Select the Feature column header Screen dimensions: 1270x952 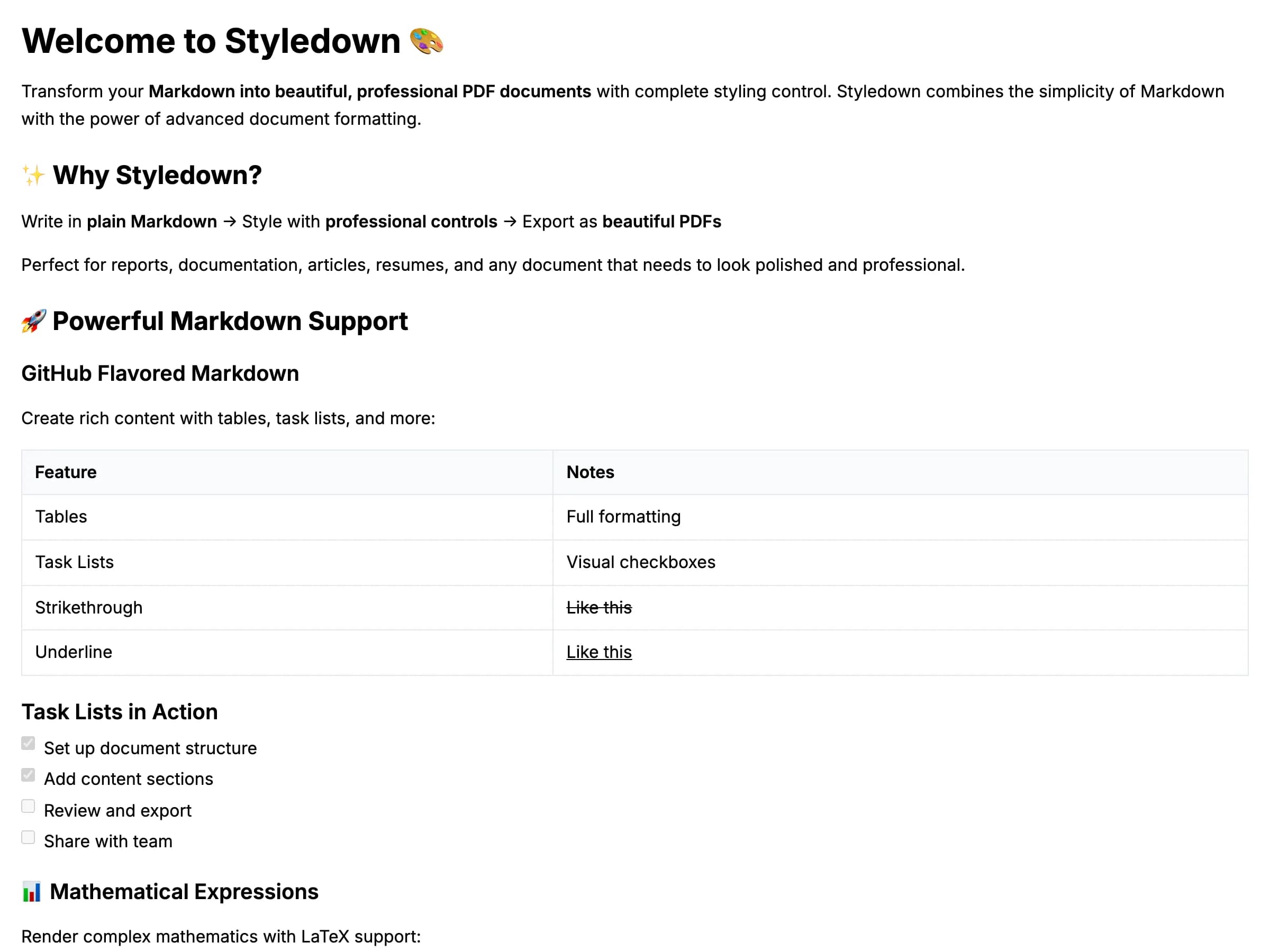coord(65,472)
